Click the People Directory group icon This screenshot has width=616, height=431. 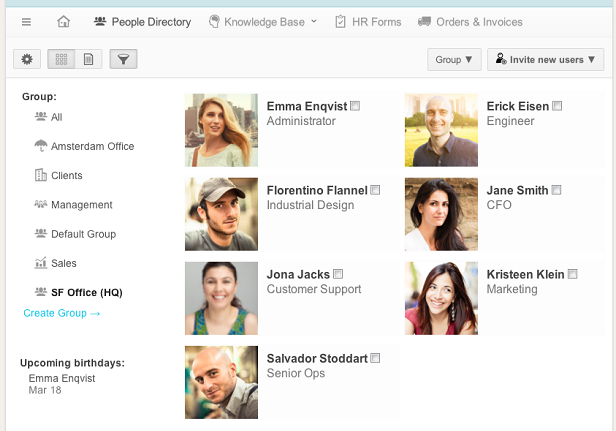tap(100, 21)
